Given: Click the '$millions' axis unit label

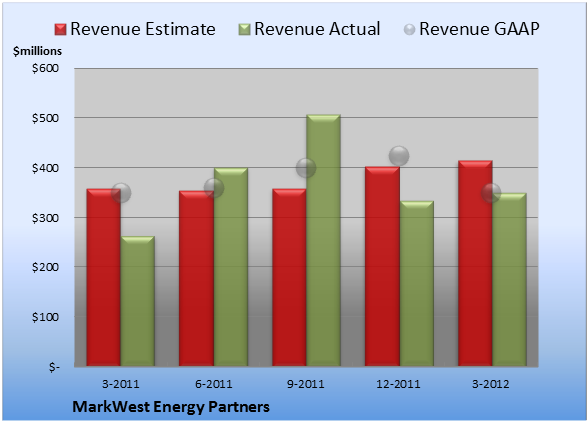Looking at the screenshot, I should 37,51.
